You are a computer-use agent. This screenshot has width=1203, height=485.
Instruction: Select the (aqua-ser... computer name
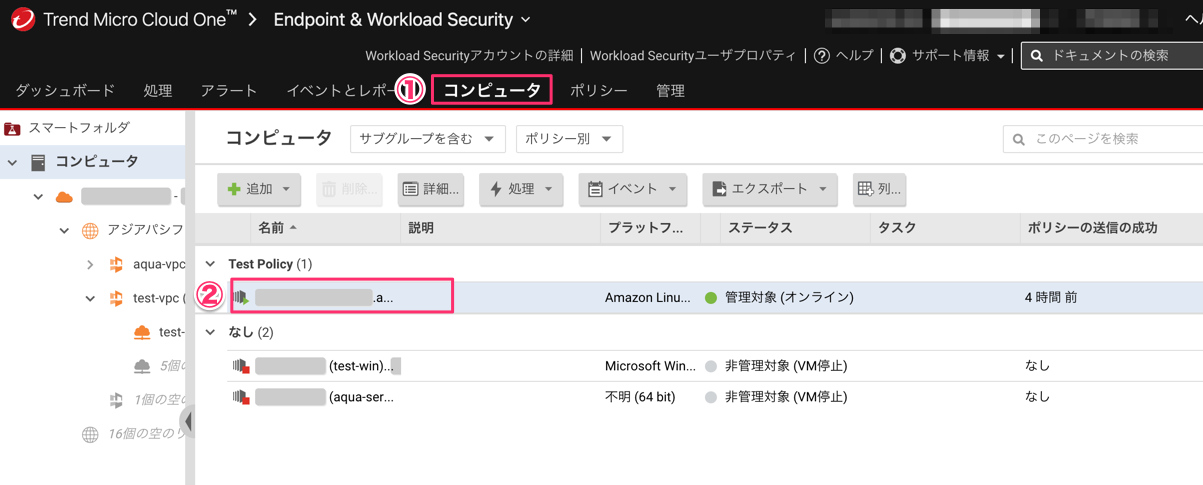(324, 397)
